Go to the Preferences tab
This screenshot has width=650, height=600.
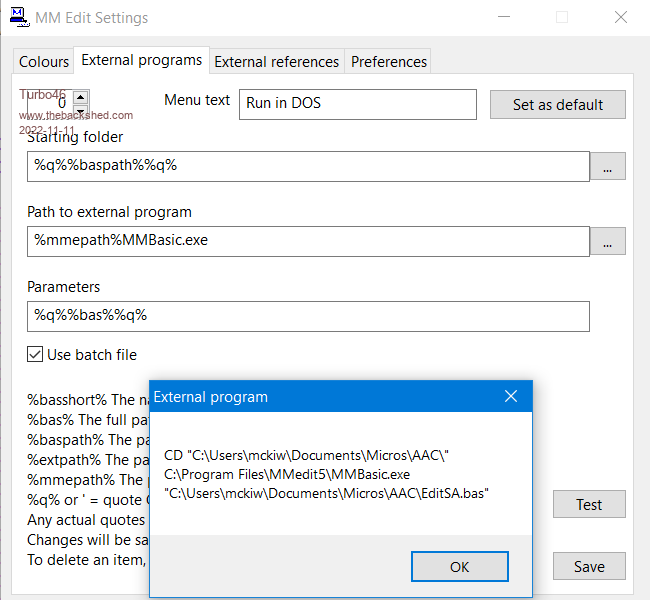pyautogui.click(x=388, y=62)
